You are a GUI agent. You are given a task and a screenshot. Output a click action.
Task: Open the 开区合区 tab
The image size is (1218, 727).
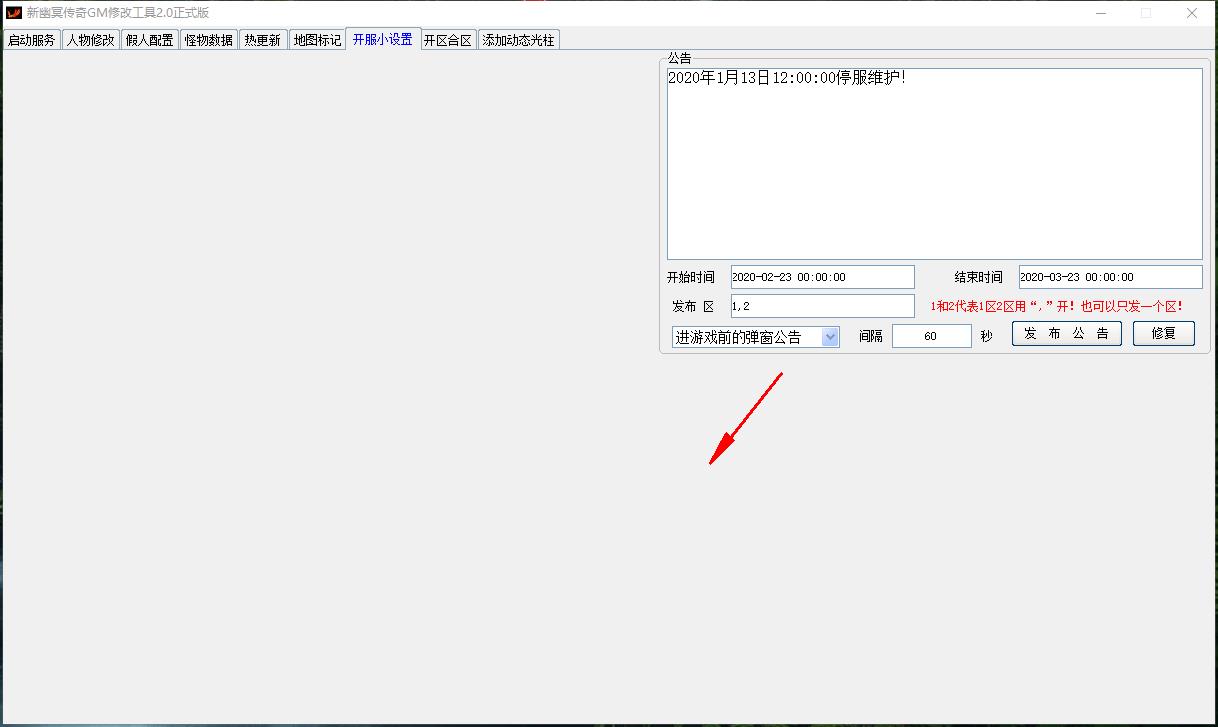click(448, 40)
